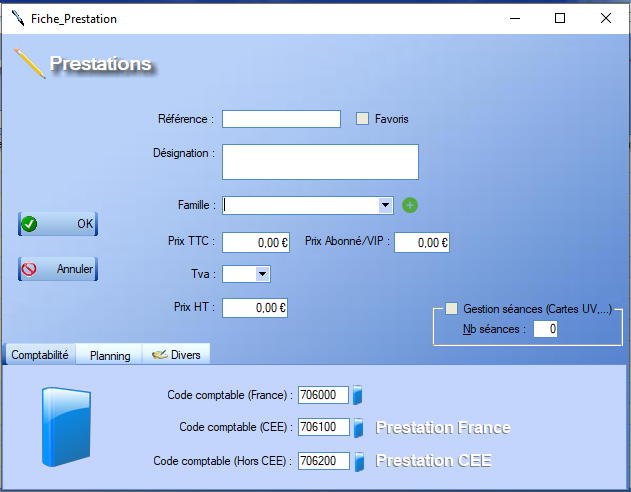Click the green plus icon beside Famille

pyautogui.click(x=410, y=205)
